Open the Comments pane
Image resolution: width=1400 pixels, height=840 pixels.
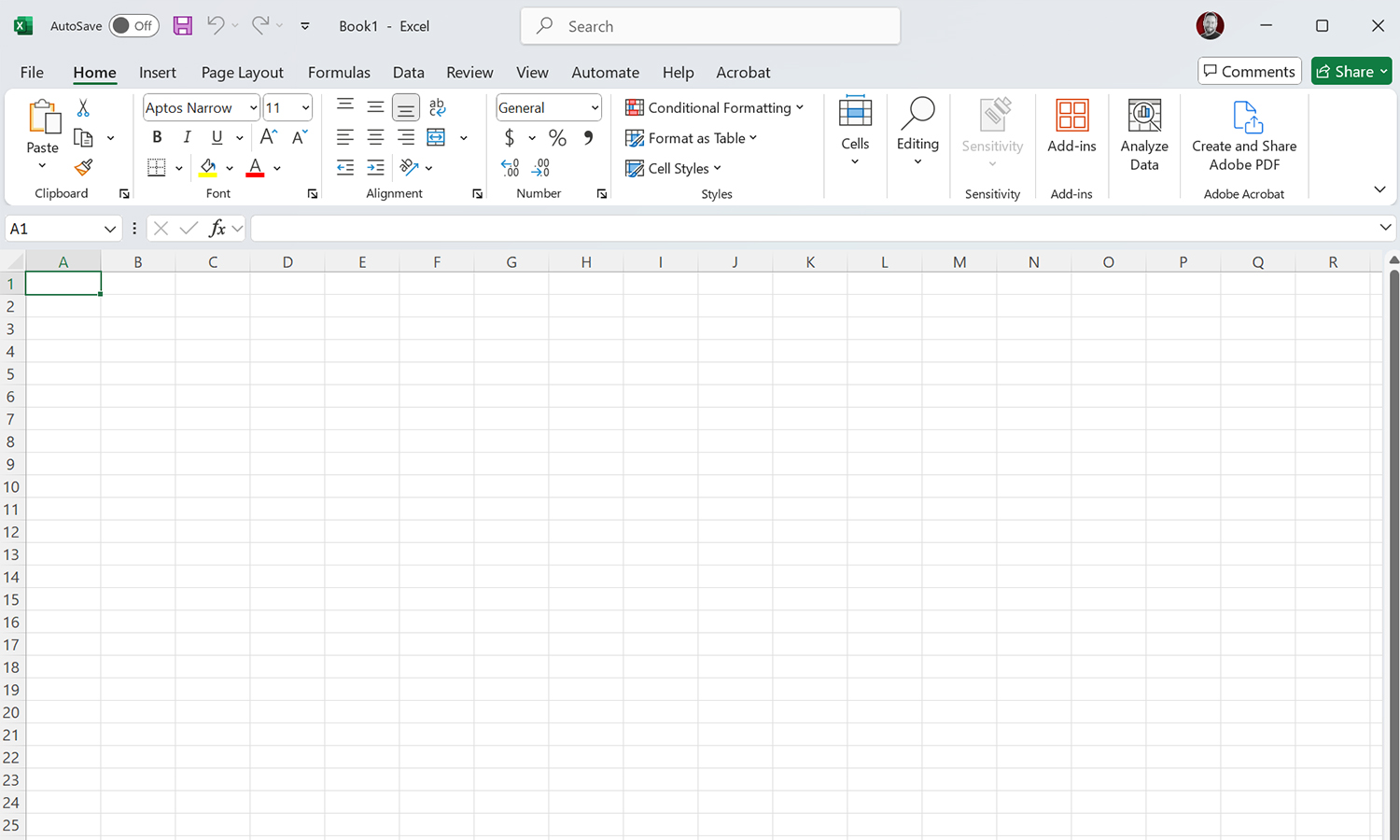click(x=1249, y=70)
